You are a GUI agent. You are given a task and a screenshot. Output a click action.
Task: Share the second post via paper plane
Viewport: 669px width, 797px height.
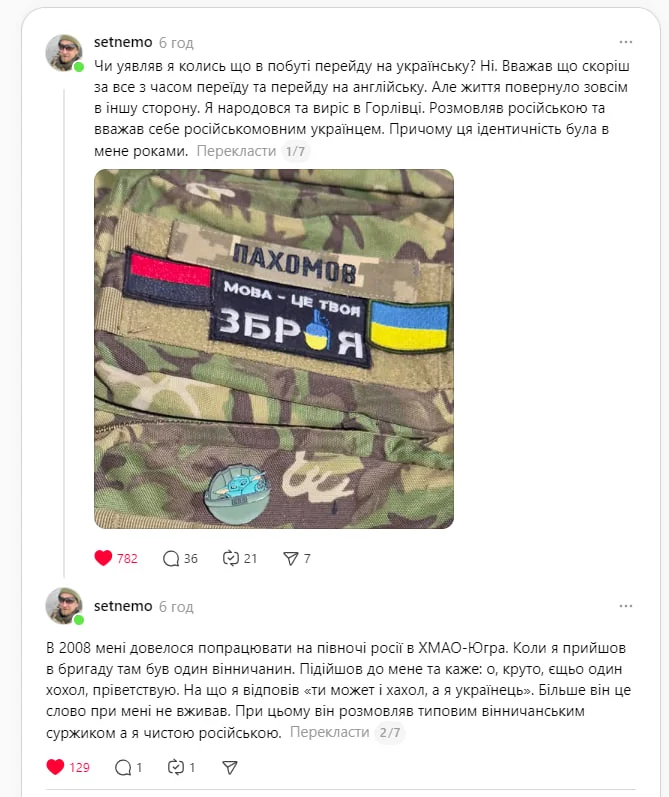[230, 767]
